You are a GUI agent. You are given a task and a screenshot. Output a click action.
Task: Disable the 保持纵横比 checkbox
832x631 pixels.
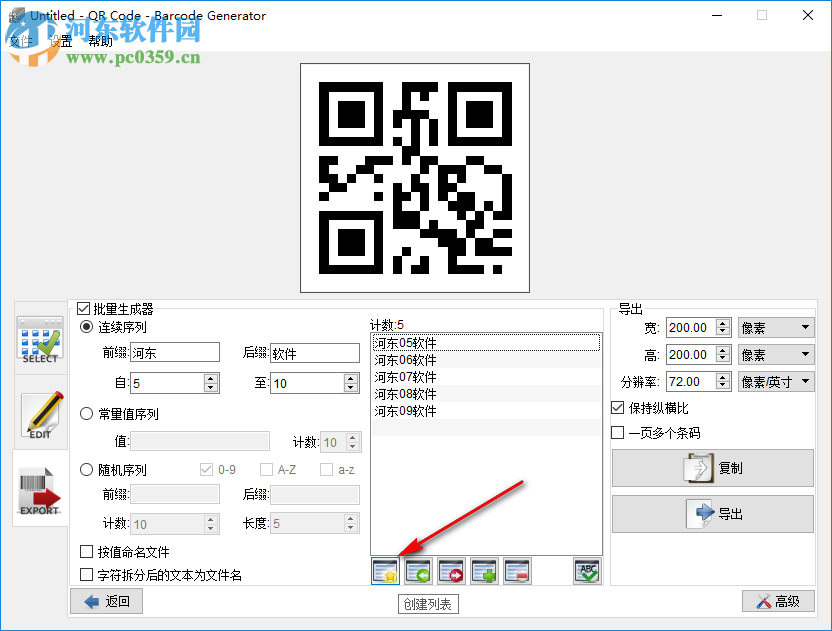pyautogui.click(x=618, y=408)
